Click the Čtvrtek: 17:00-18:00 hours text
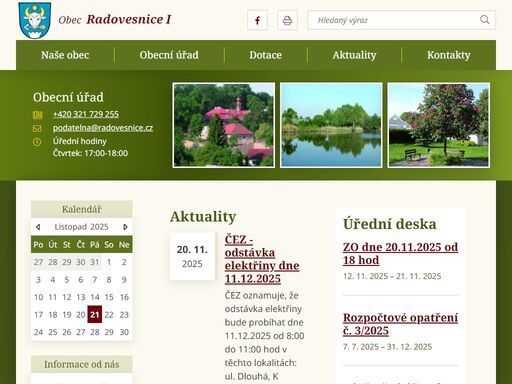 point(90,153)
